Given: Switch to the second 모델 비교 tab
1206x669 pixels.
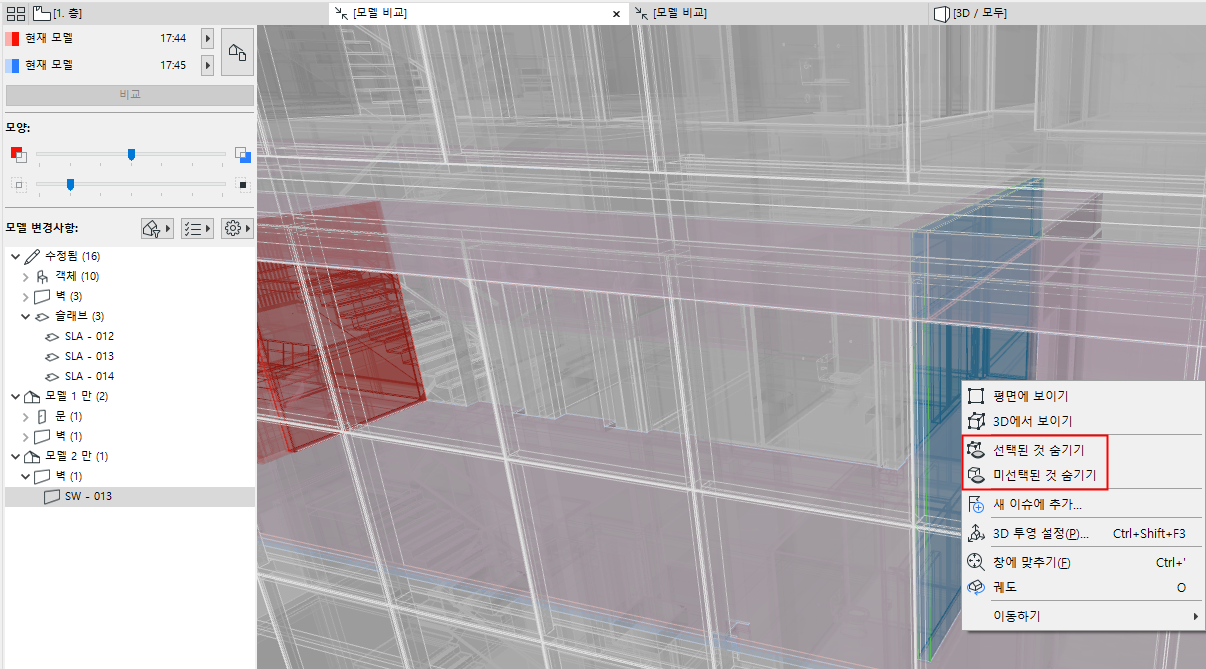Looking at the screenshot, I should point(780,13).
